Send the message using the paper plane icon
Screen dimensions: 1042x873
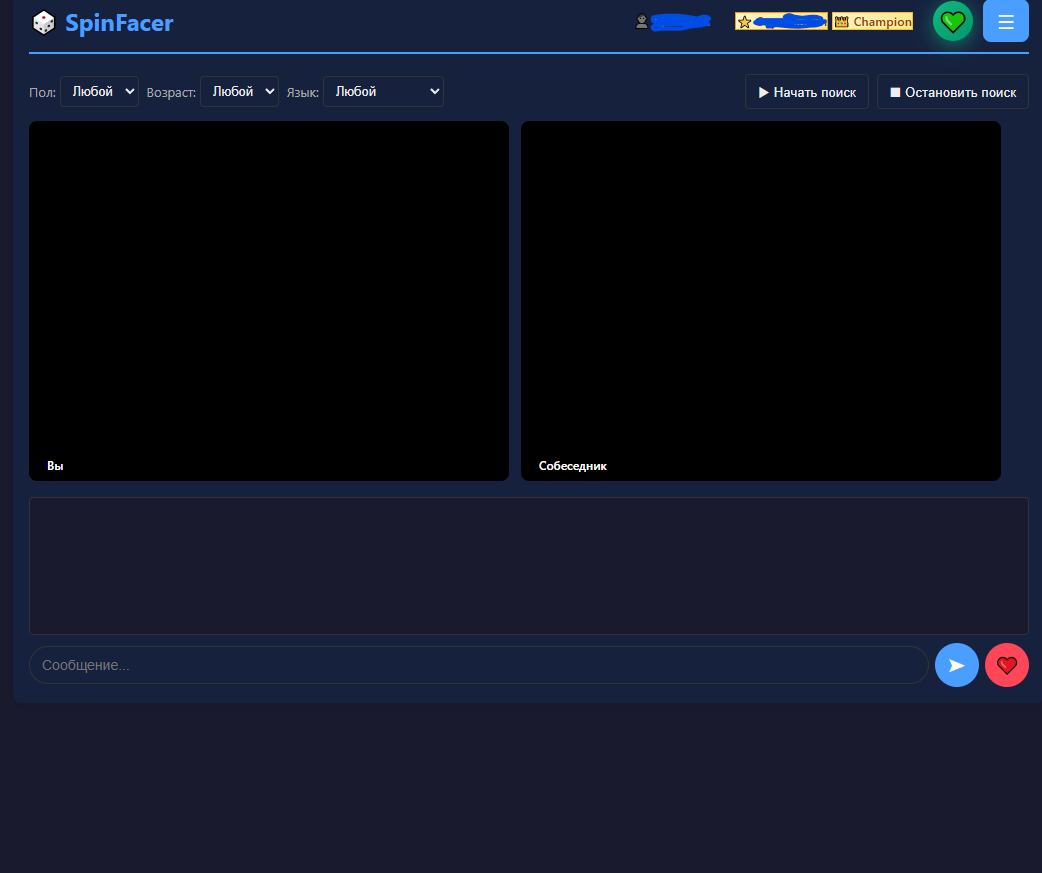pos(957,665)
